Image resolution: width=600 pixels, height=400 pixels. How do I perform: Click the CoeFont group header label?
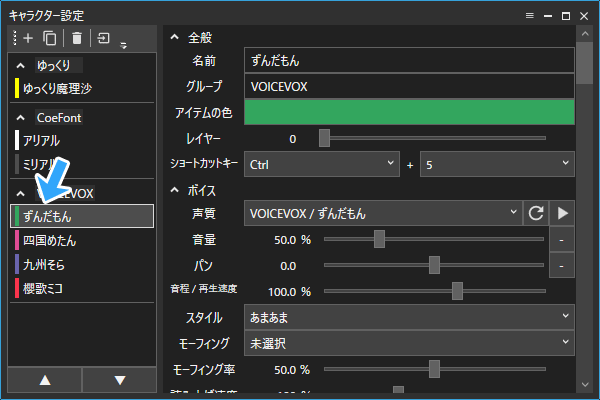click(x=59, y=118)
